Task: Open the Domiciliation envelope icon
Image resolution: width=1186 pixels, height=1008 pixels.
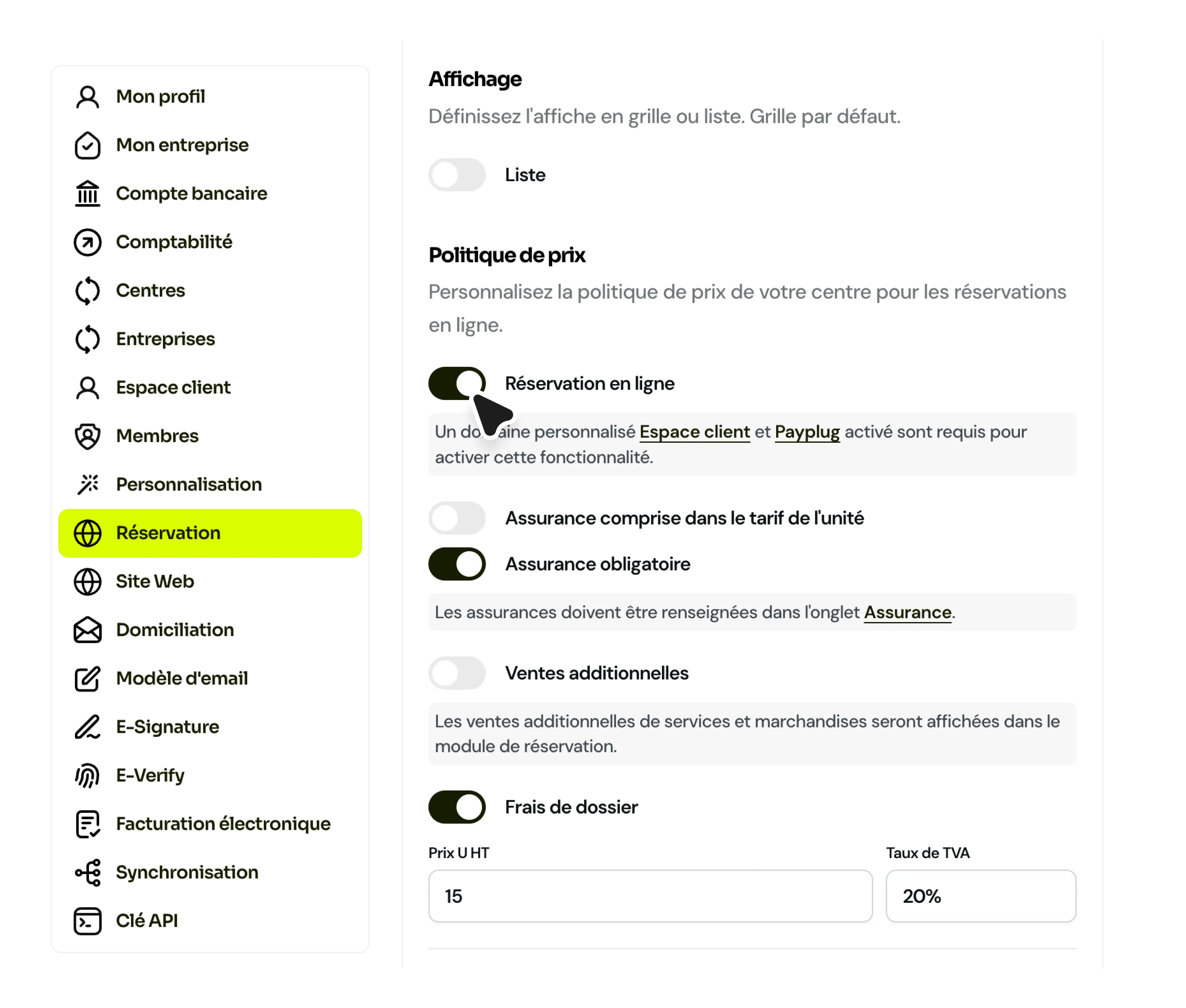Action: click(x=88, y=630)
